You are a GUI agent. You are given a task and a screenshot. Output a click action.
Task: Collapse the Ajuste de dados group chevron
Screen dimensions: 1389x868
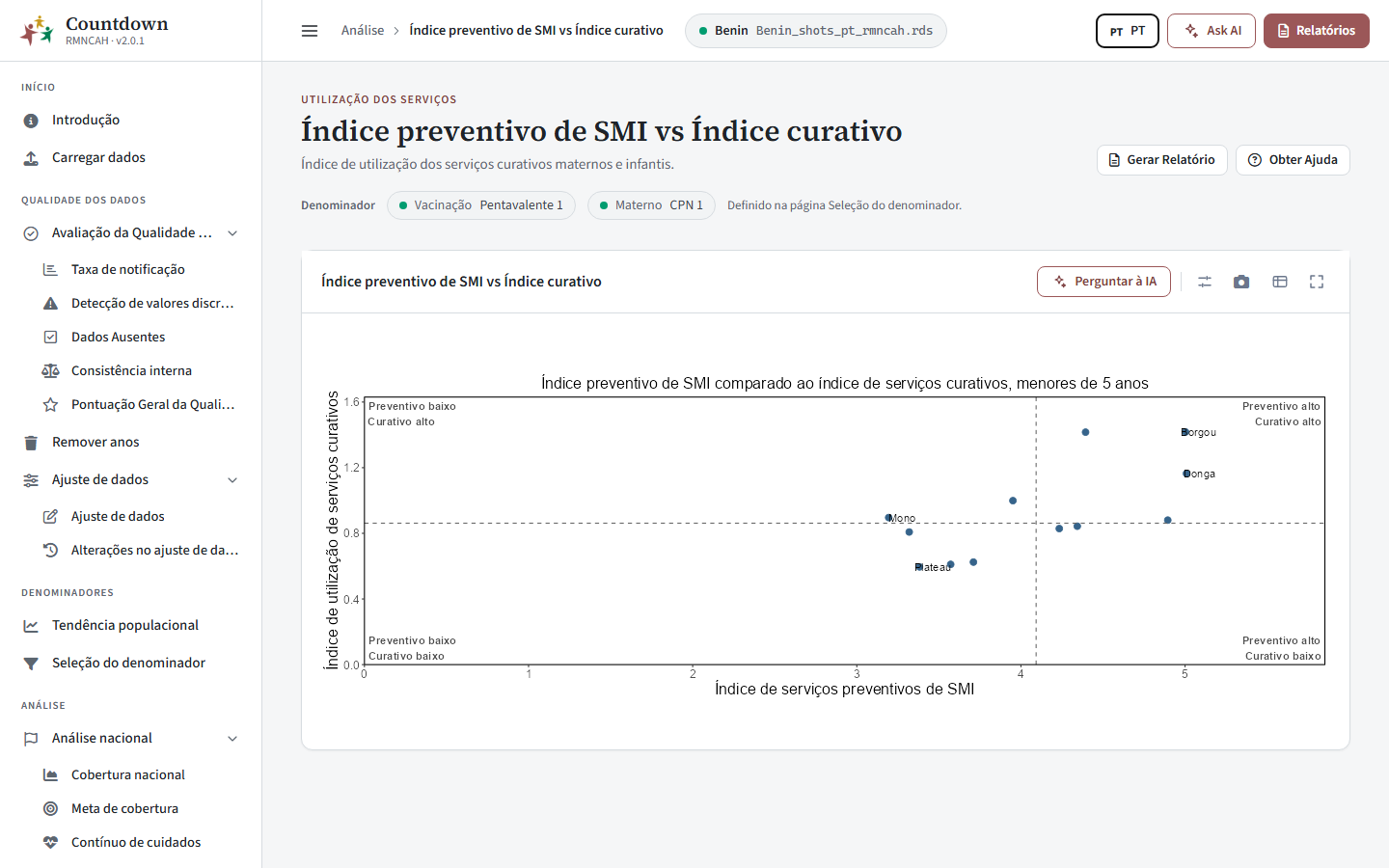[x=232, y=480]
